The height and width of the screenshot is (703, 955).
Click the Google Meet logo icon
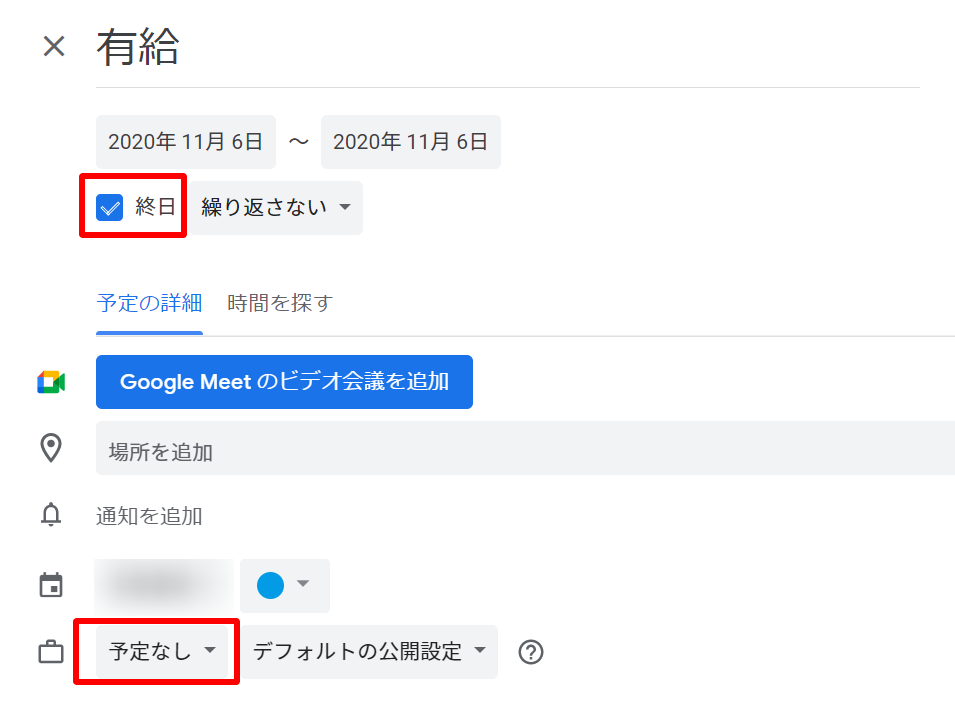[51, 382]
